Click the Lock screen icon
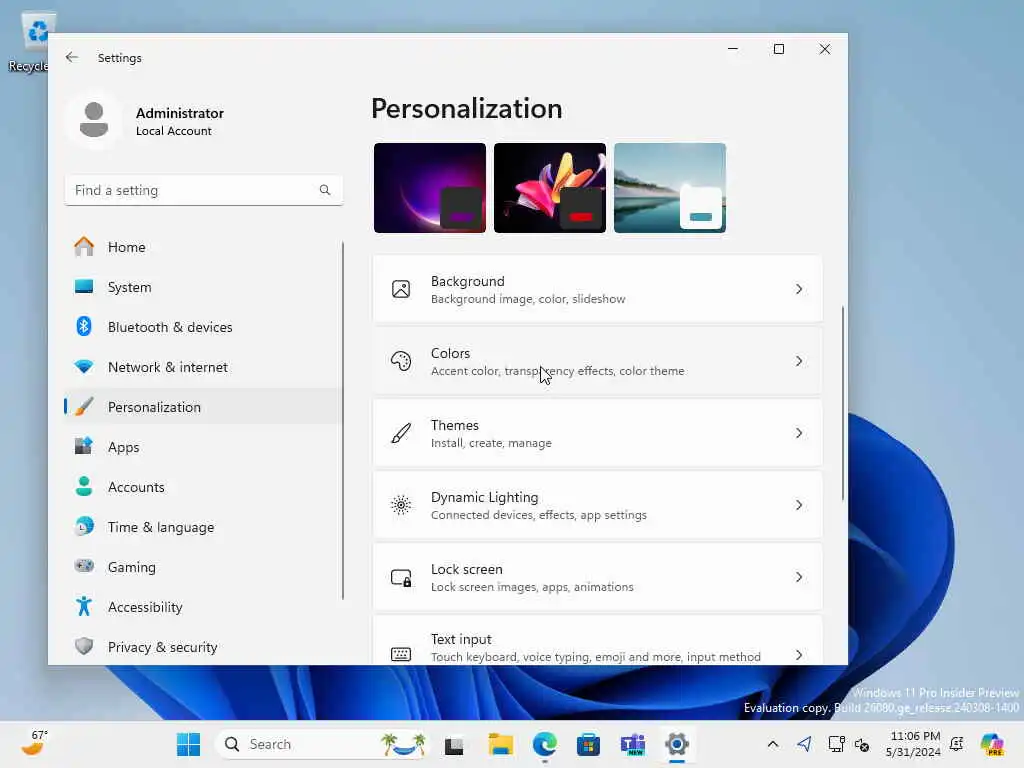 click(401, 577)
